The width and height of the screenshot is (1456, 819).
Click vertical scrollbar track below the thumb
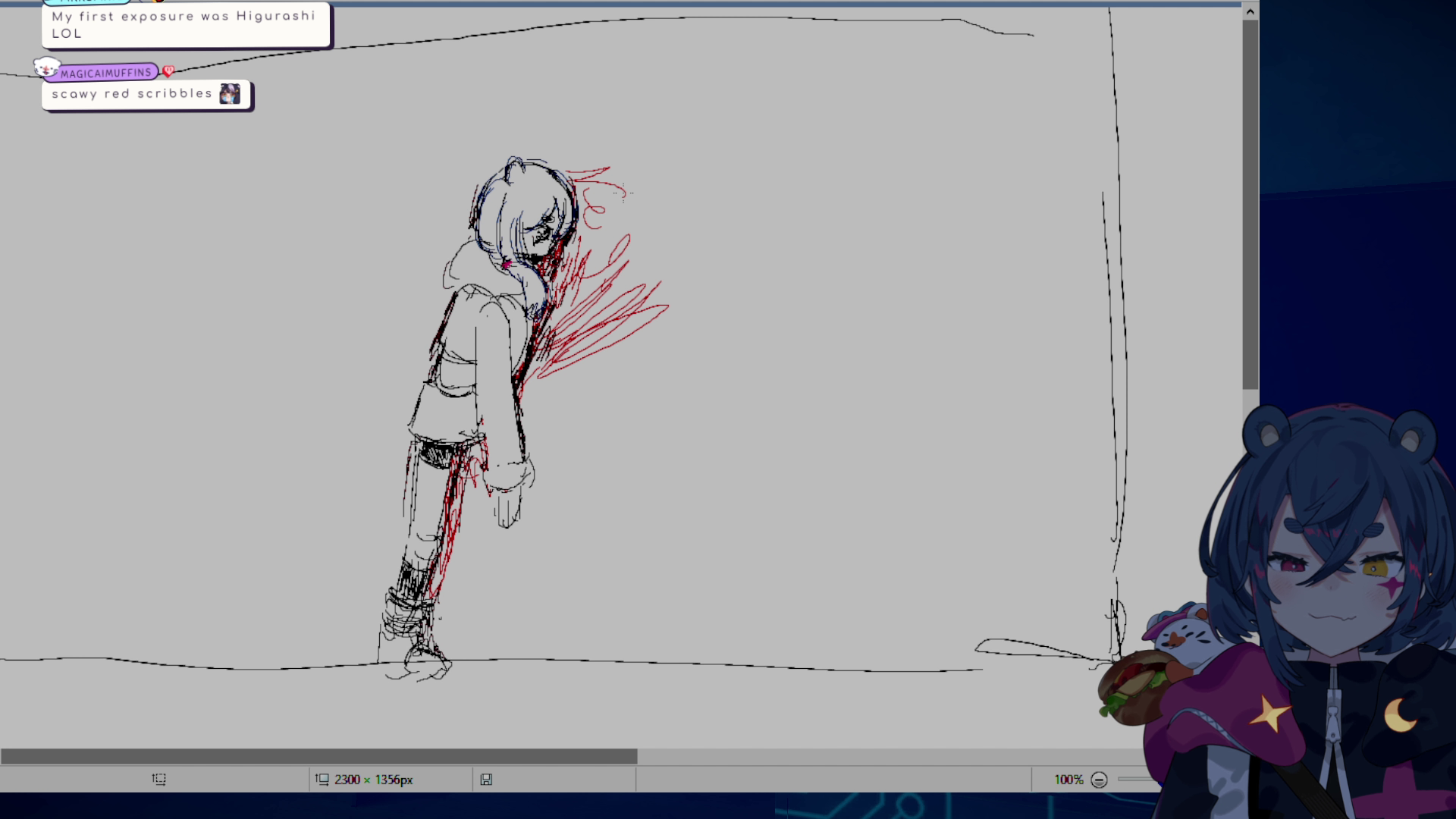1250,398
